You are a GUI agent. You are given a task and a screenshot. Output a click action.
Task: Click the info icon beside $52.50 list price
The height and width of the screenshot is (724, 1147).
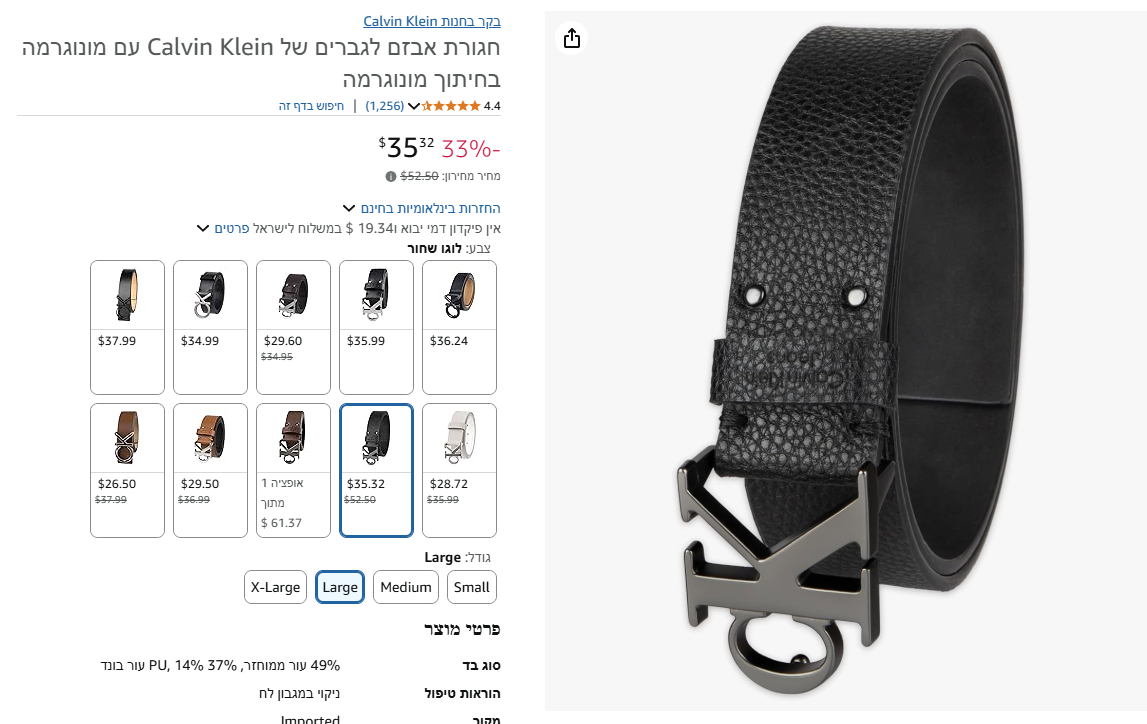(391, 176)
